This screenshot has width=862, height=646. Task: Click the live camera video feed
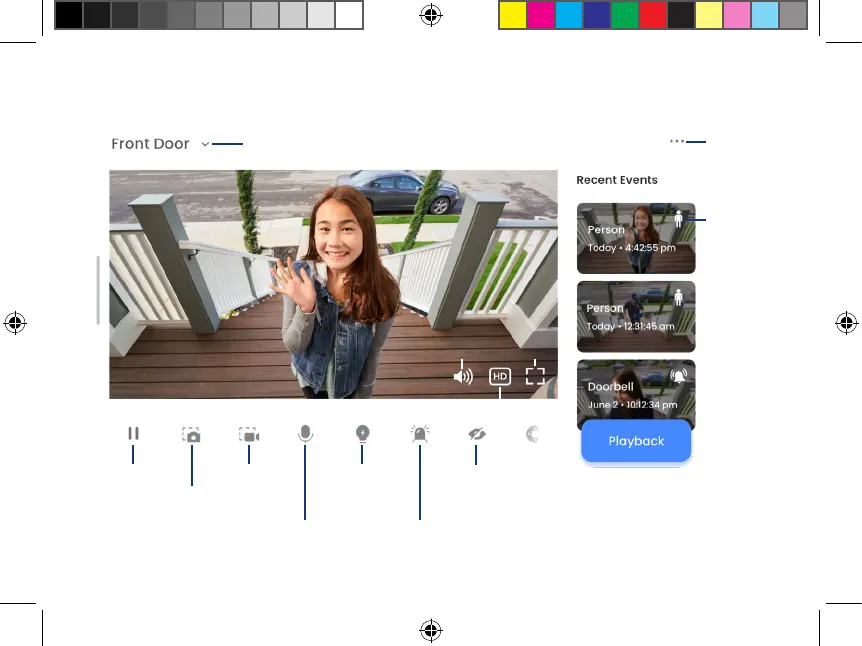pos(333,284)
